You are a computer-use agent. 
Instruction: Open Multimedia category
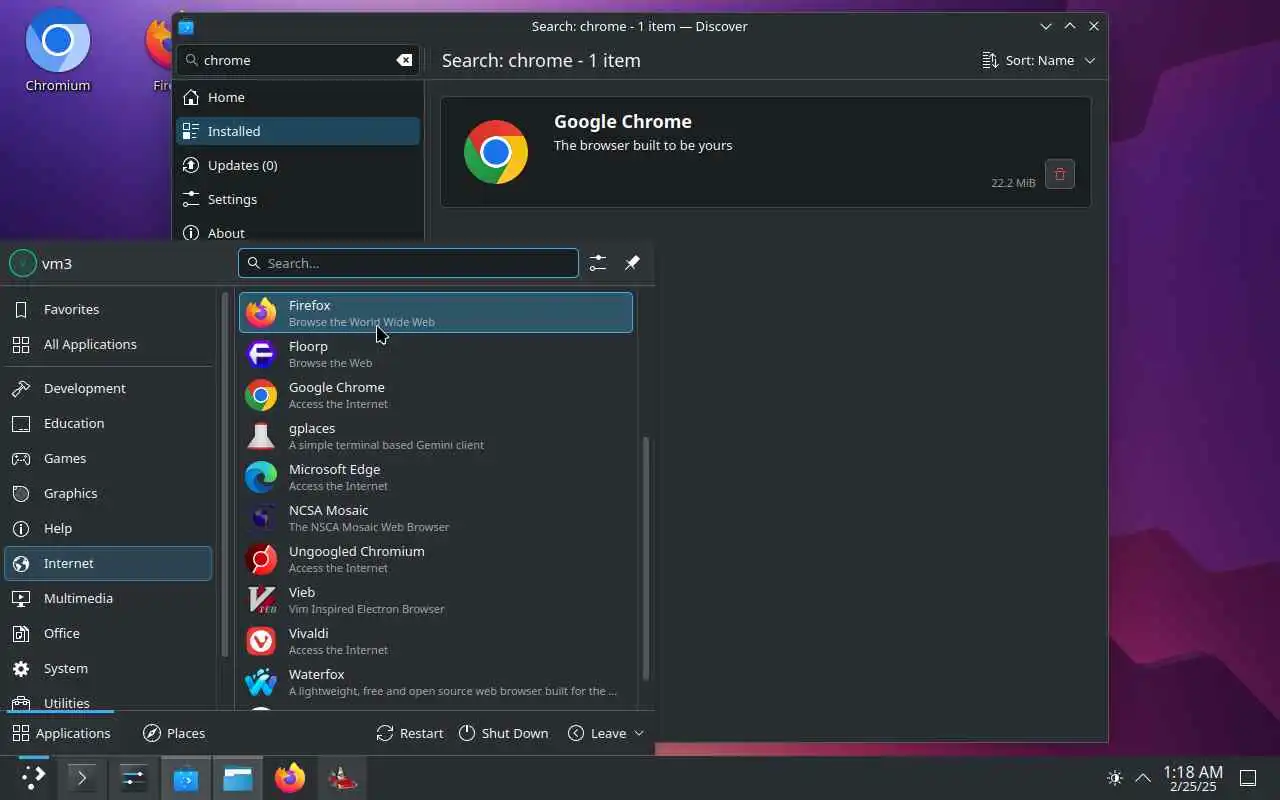coord(108,598)
